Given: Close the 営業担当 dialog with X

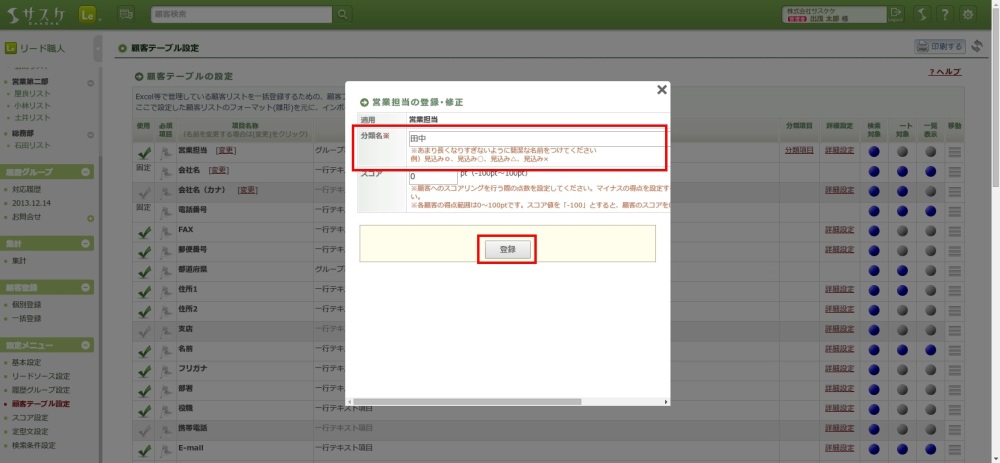Looking at the screenshot, I should pyautogui.click(x=662, y=89).
